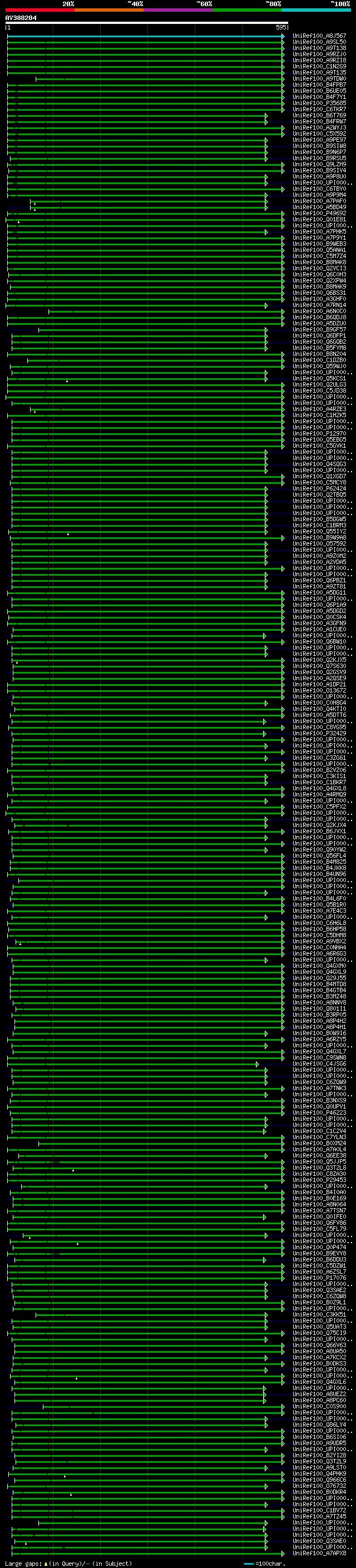Image resolution: width=356 pixels, height=1568 pixels.
Task: Open hit UniRef100_A9RZI8
Action: (x=319, y=60)
